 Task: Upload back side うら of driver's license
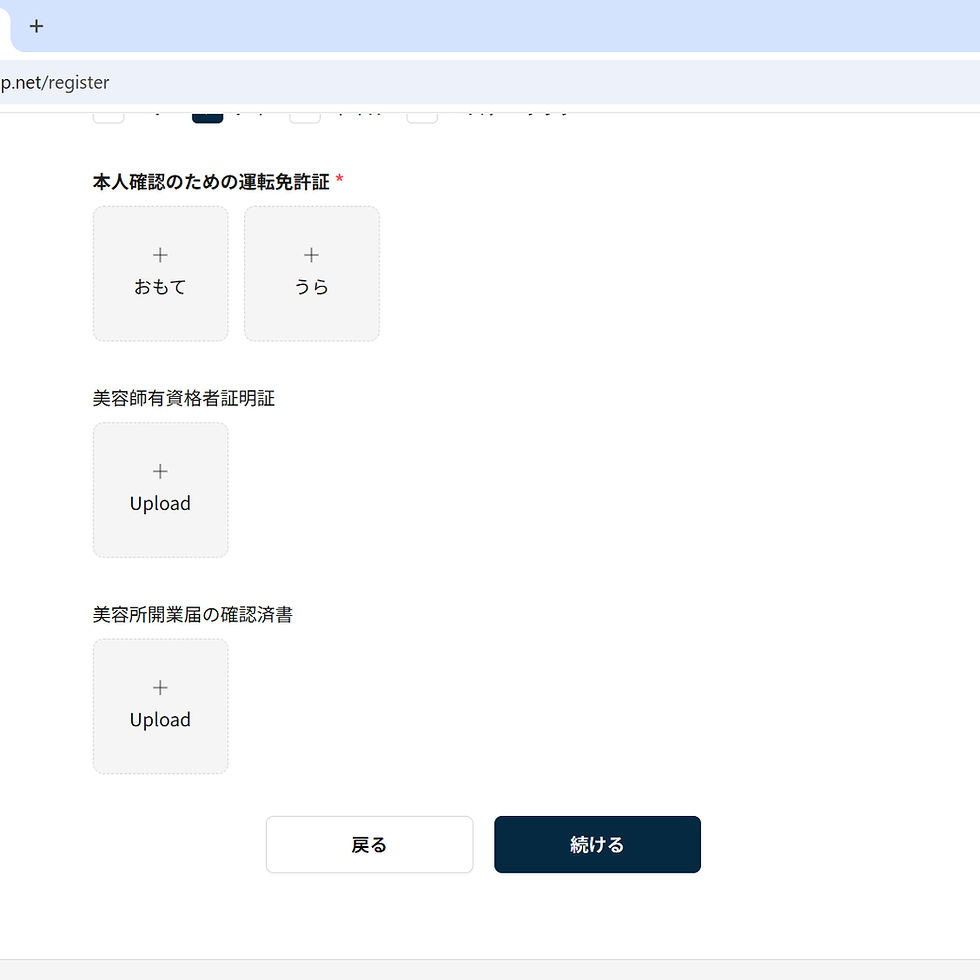[312, 274]
